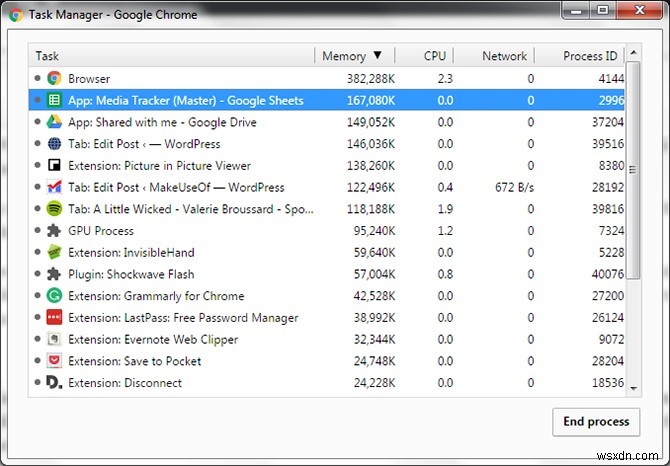Select Tab: A Little Wicked - Valerie Broussard

point(326,209)
